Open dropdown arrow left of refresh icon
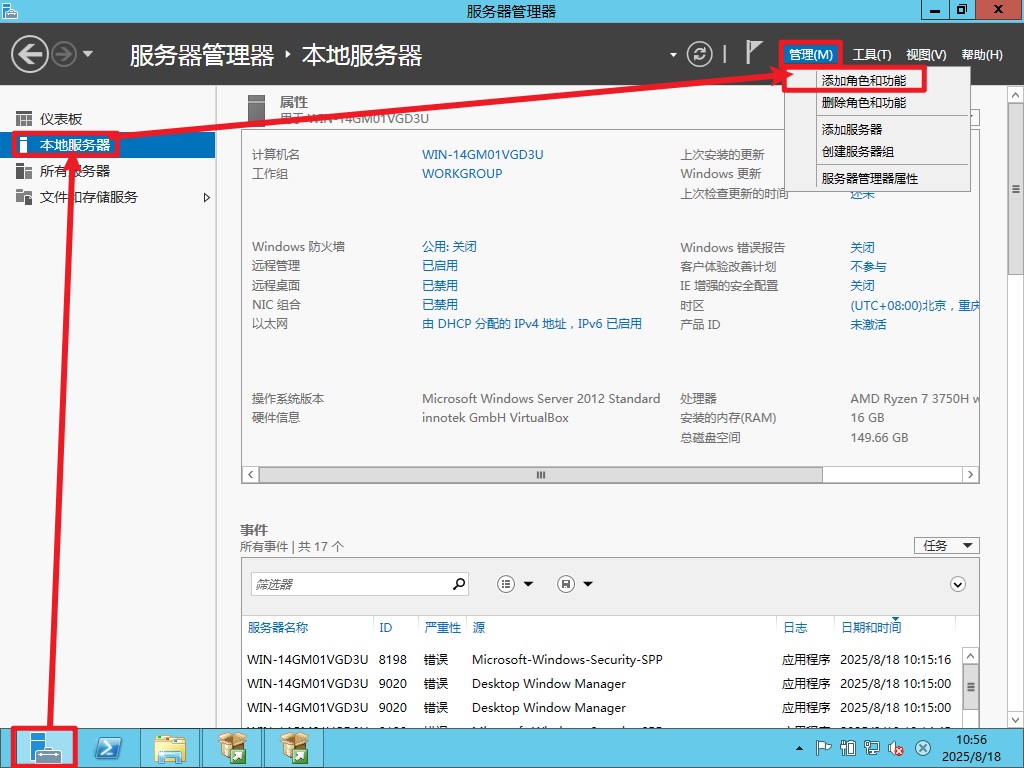 pos(673,55)
